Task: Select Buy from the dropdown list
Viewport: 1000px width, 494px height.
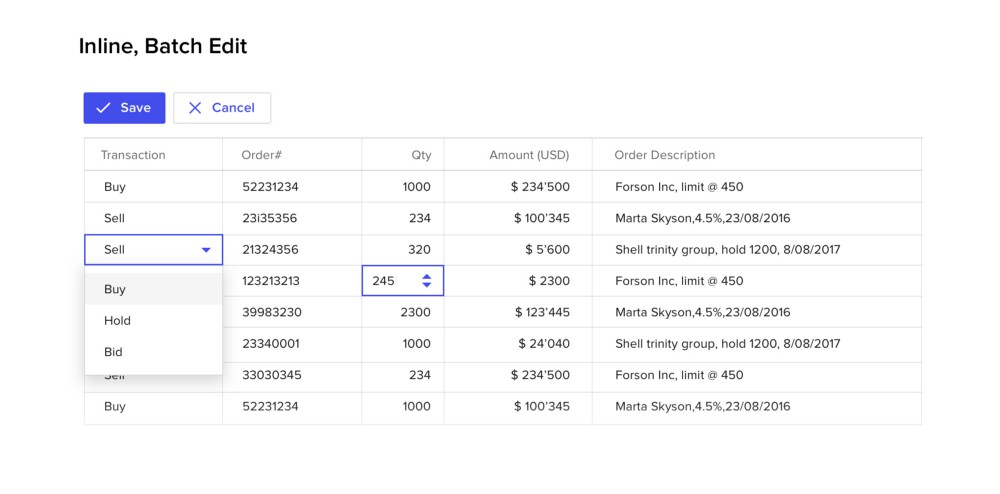Action: click(x=115, y=289)
